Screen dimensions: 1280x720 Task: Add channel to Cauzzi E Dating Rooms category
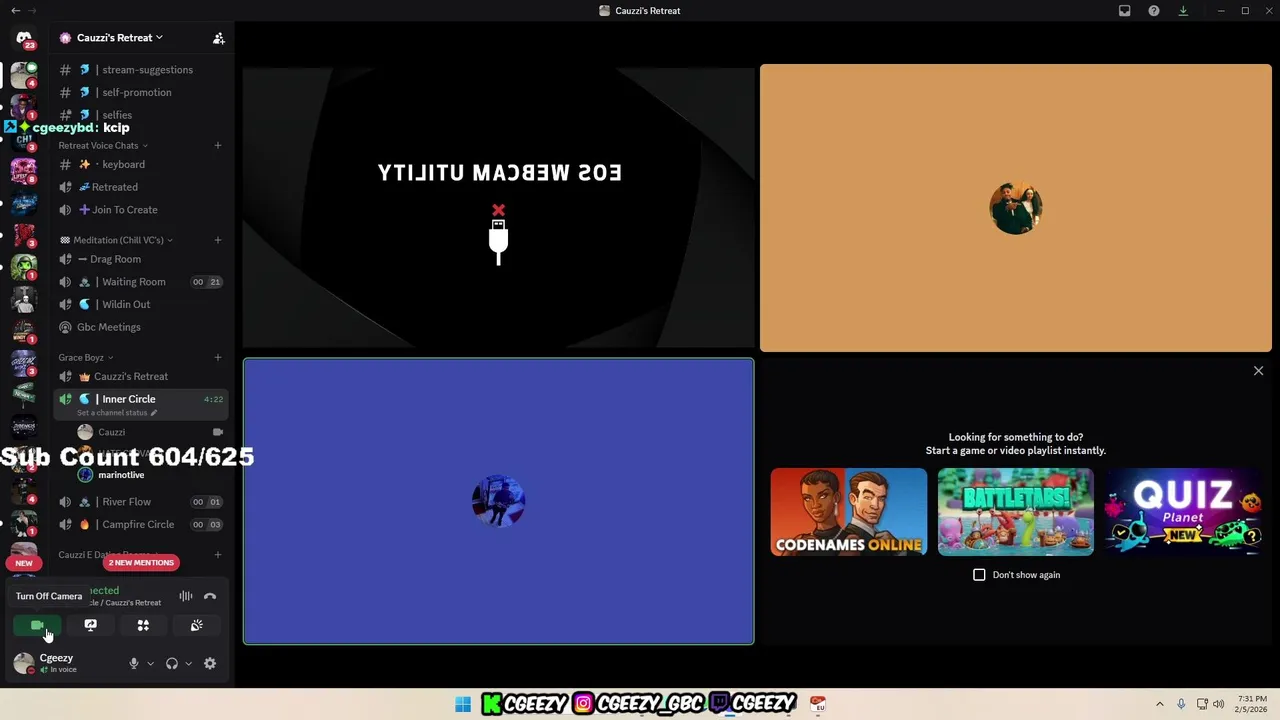pos(217,555)
